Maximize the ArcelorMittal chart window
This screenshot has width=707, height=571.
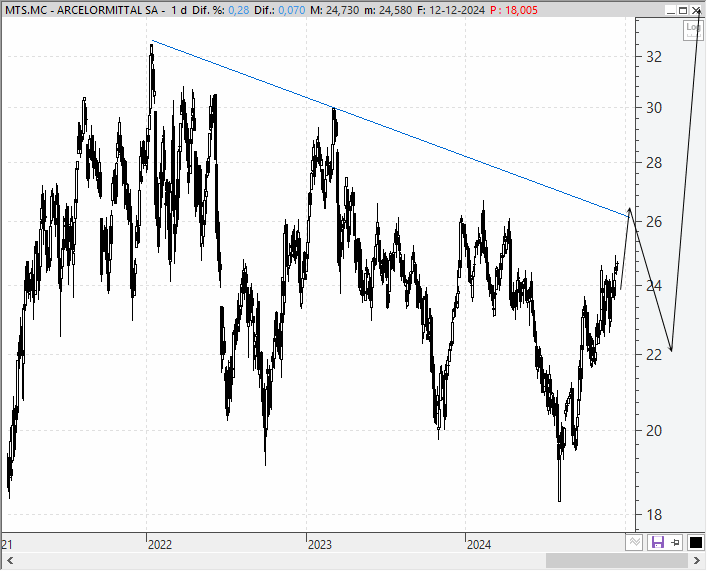coord(683,10)
